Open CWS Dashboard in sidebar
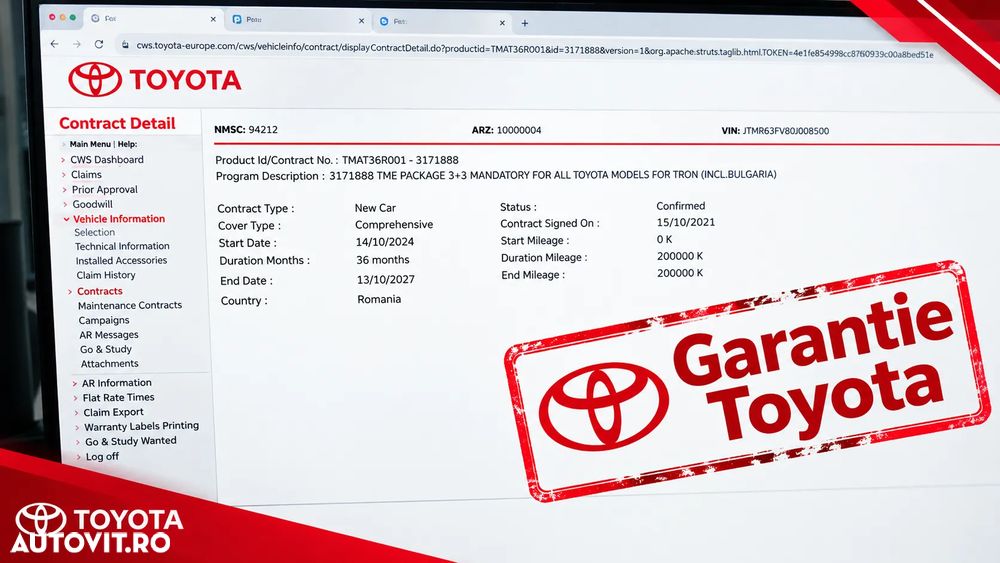The width and height of the screenshot is (1000, 563). tap(107, 159)
